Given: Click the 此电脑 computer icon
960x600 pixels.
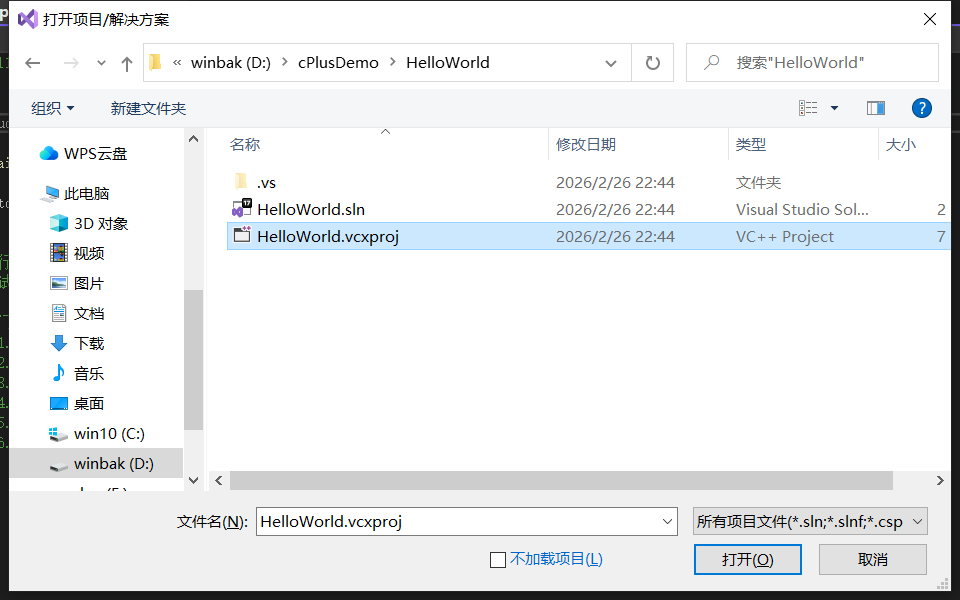Looking at the screenshot, I should coord(49,194).
